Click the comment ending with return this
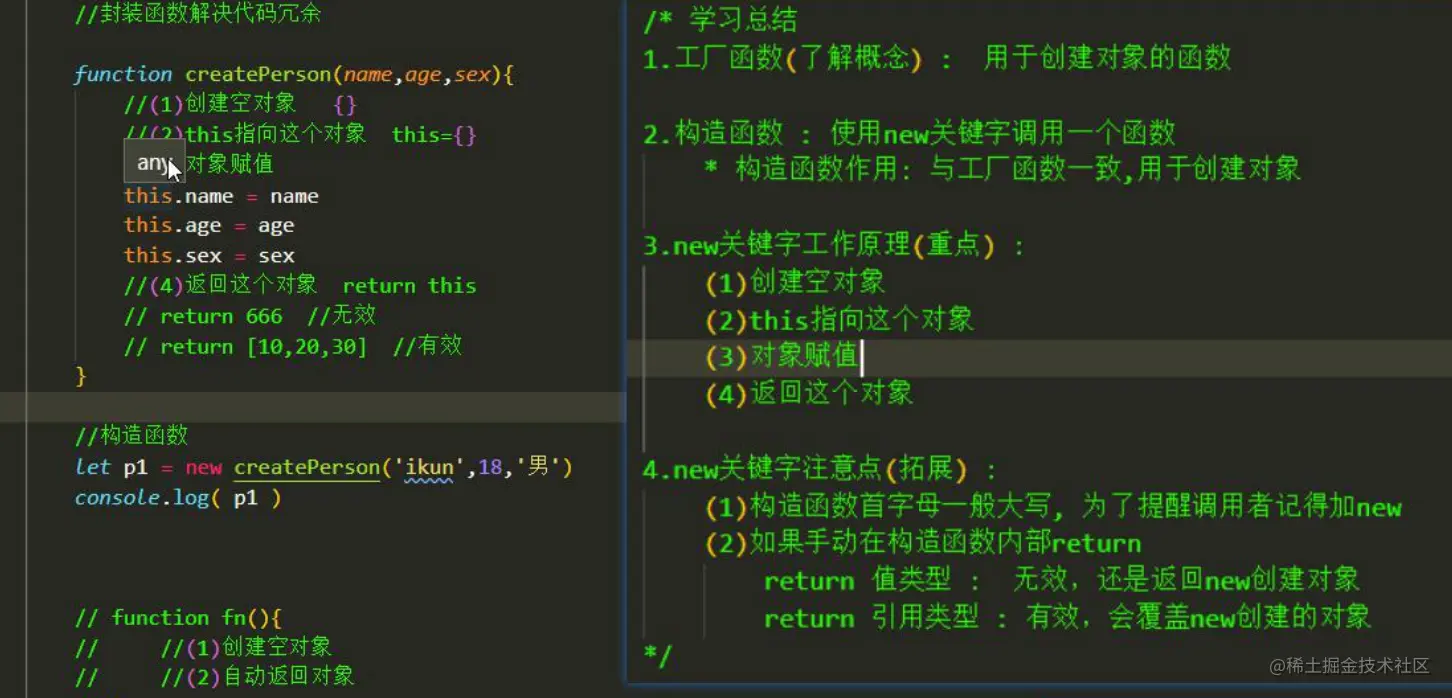The height and width of the screenshot is (698, 1452). 300,286
